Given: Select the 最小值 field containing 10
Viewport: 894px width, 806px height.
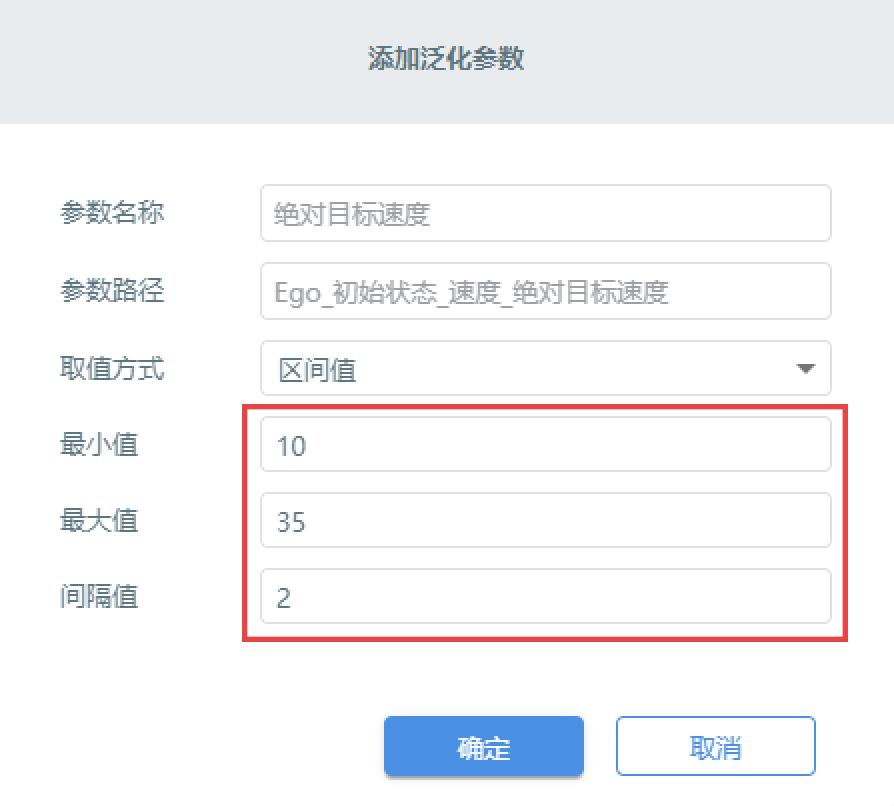Looking at the screenshot, I should [546, 444].
